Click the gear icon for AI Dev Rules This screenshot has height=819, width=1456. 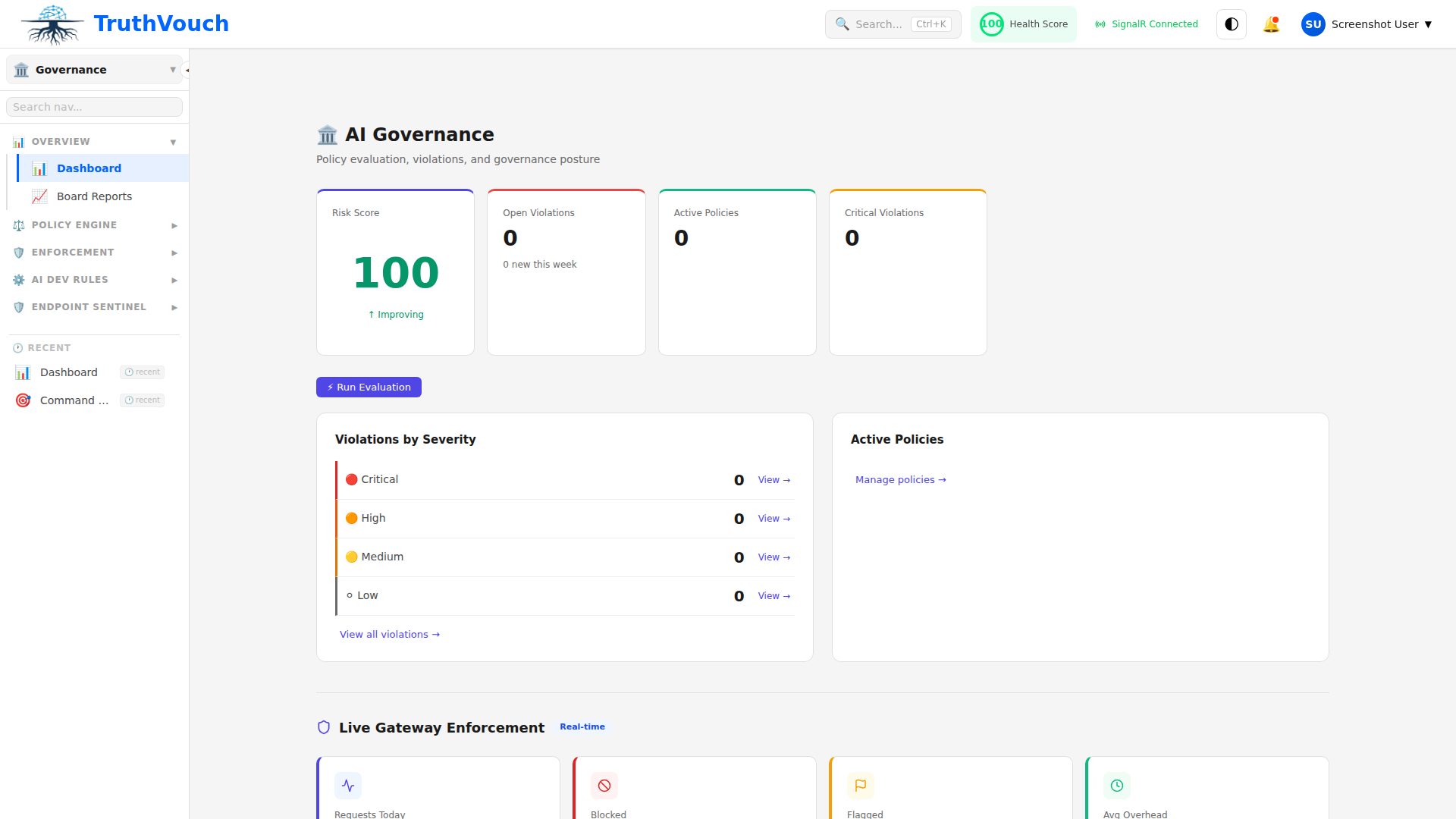(18, 280)
